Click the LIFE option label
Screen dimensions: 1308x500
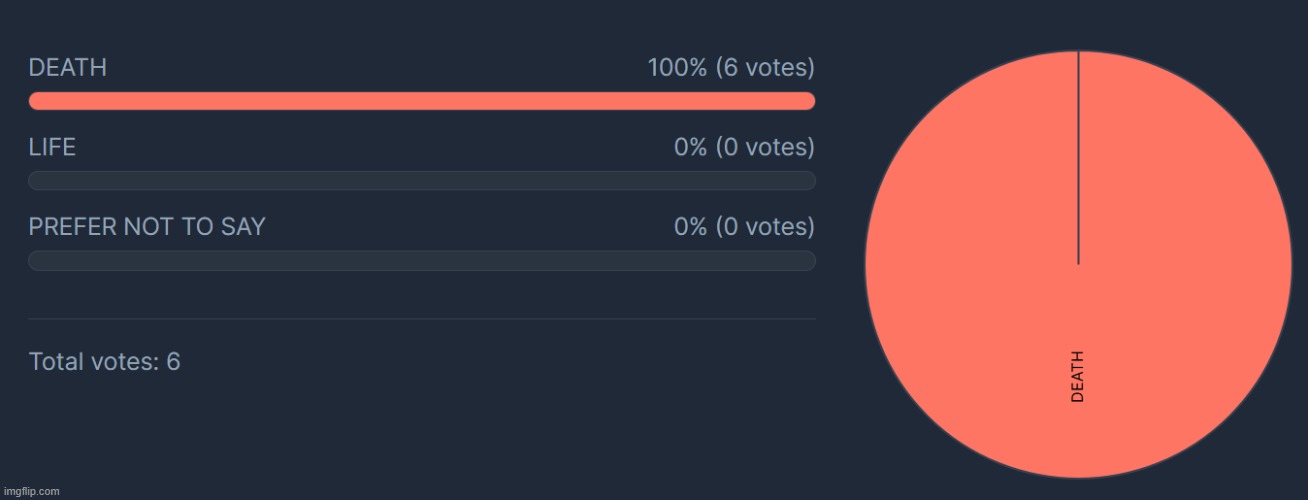click(x=52, y=147)
